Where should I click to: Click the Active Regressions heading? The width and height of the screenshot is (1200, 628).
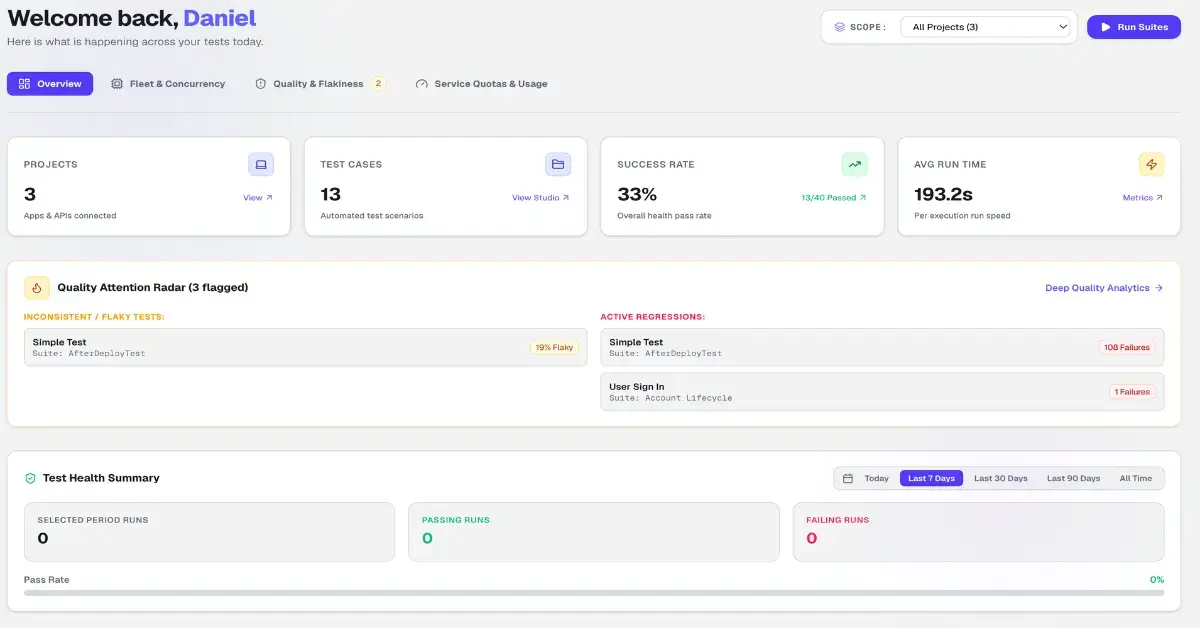point(653,317)
